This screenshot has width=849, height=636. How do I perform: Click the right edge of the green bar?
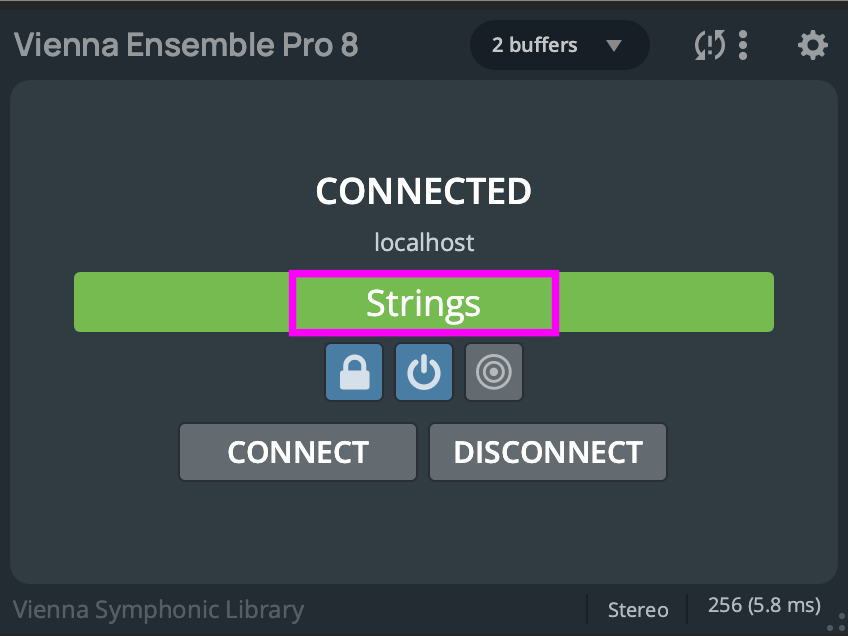pos(766,302)
